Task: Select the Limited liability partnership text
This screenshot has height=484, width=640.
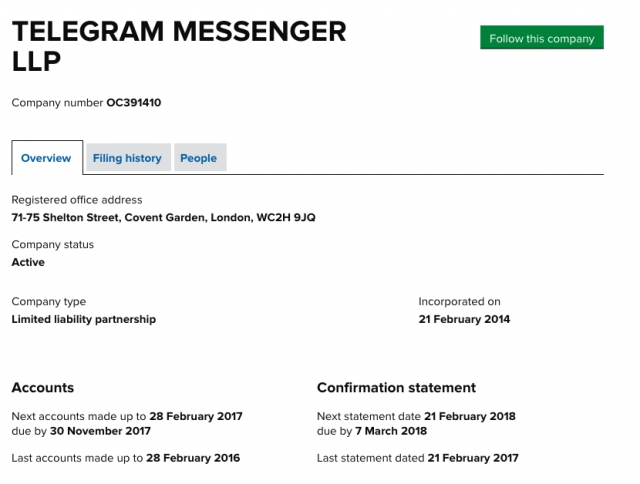Action: pyautogui.click(x=84, y=319)
